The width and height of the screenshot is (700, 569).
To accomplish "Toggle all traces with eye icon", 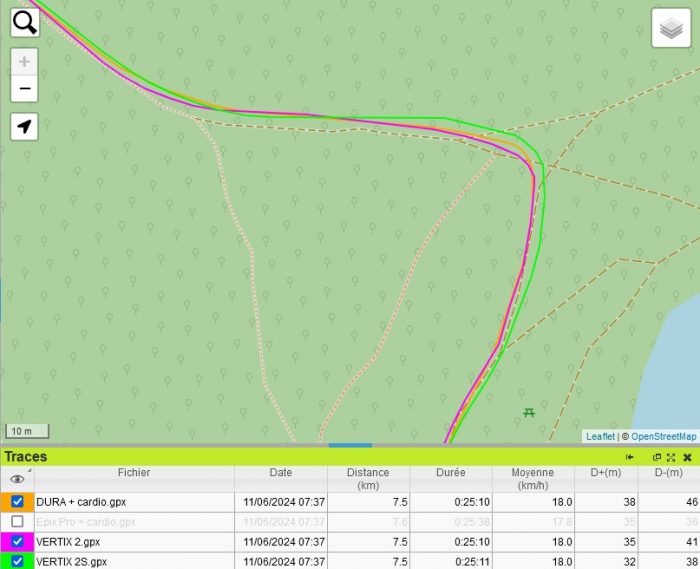I will point(17,479).
